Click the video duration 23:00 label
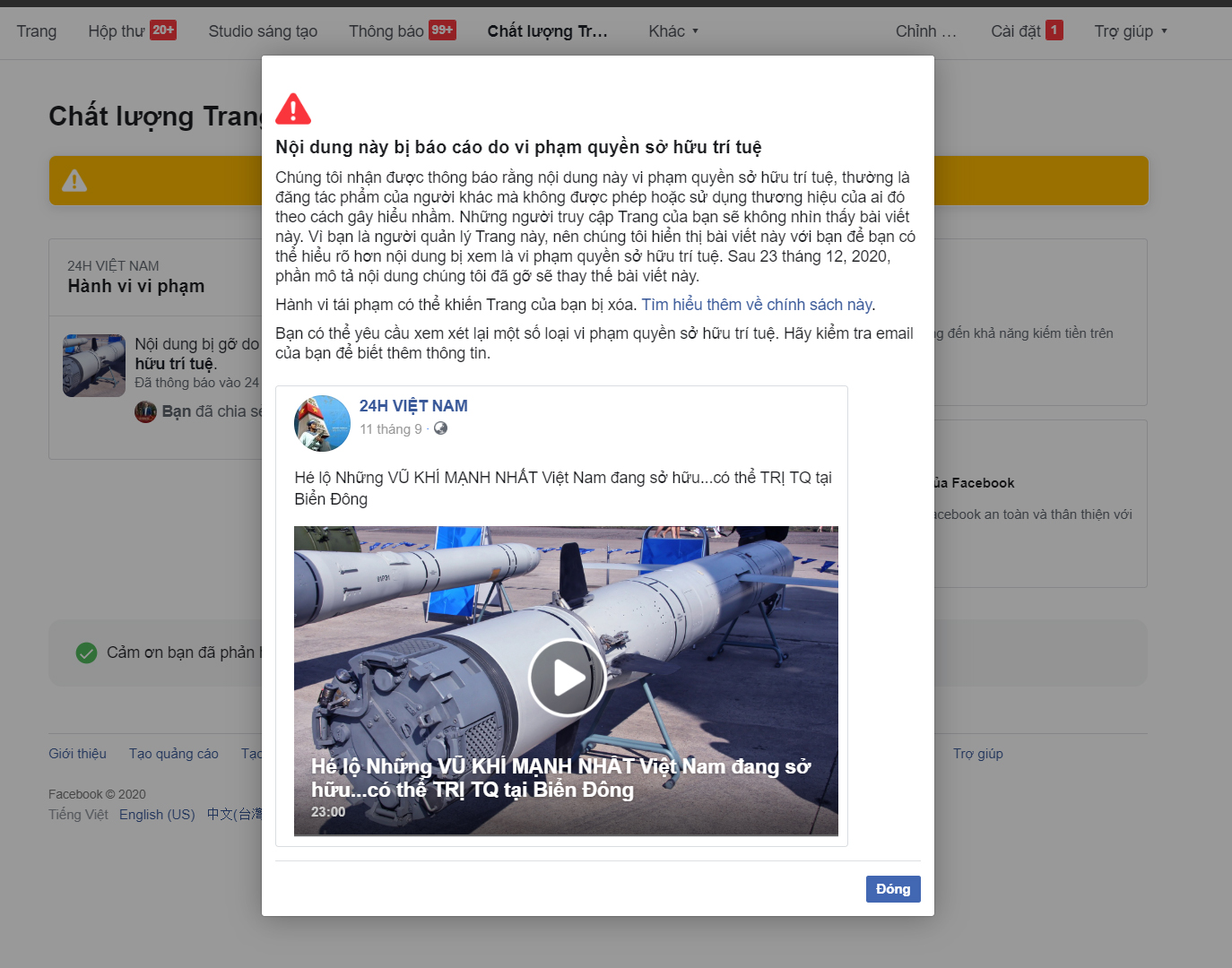 (x=328, y=812)
